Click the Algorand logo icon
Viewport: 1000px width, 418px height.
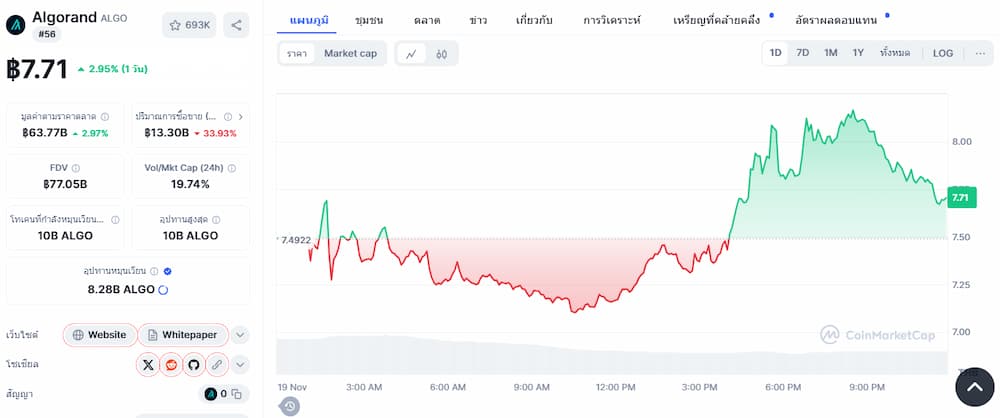(x=16, y=24)
